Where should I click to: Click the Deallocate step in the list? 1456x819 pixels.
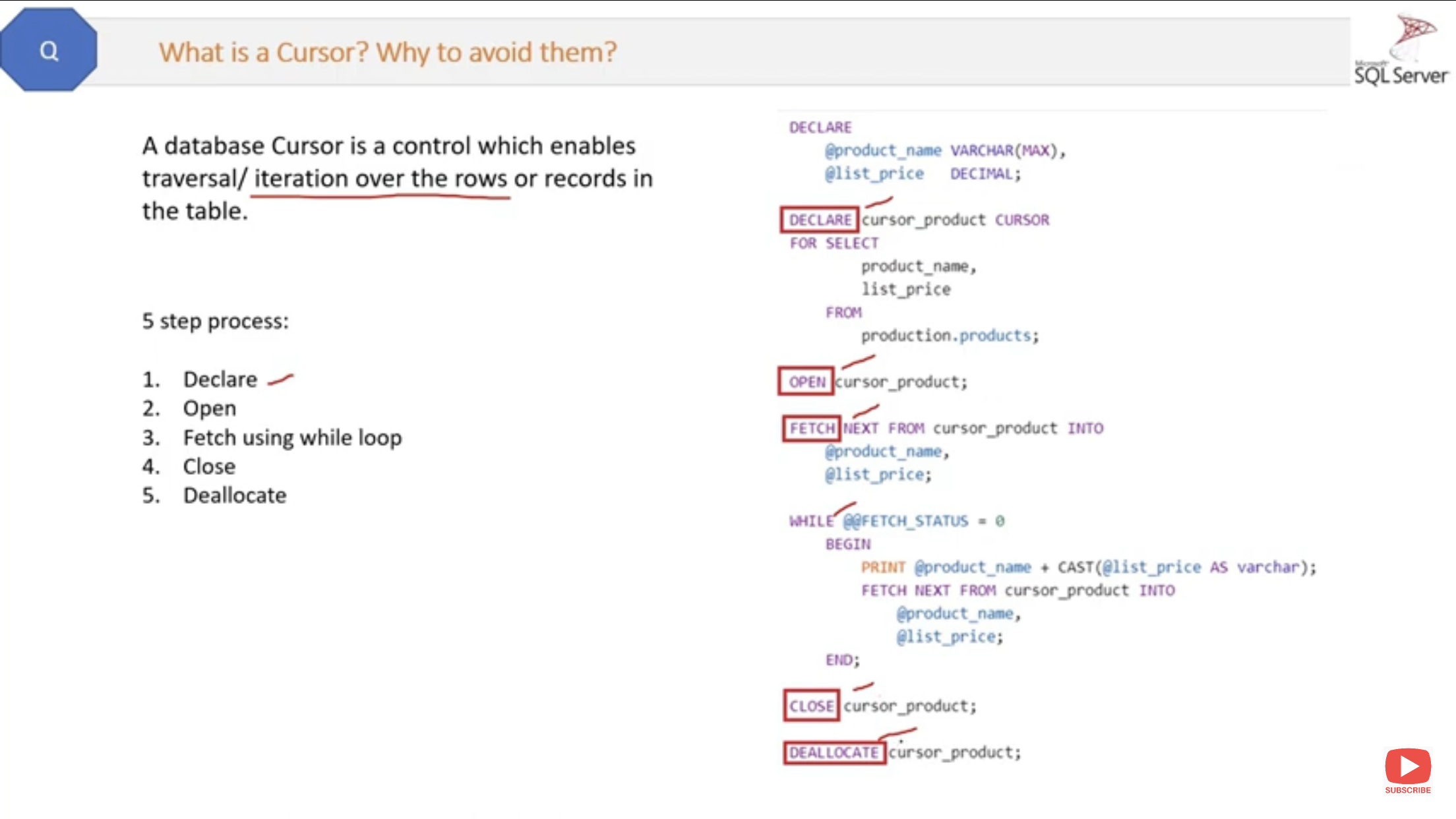pos(235,496)
